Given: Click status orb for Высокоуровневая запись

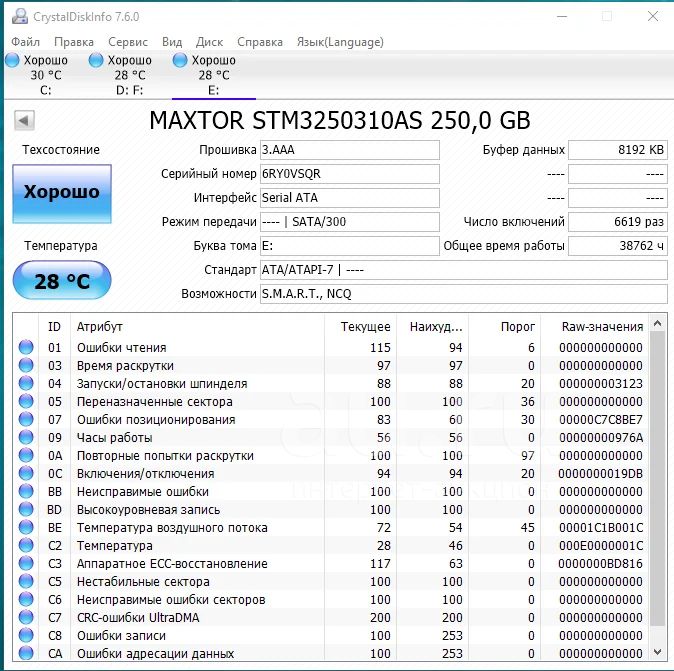Looking at the screenshot, I should pyautogui.click(x=26, y=509).
